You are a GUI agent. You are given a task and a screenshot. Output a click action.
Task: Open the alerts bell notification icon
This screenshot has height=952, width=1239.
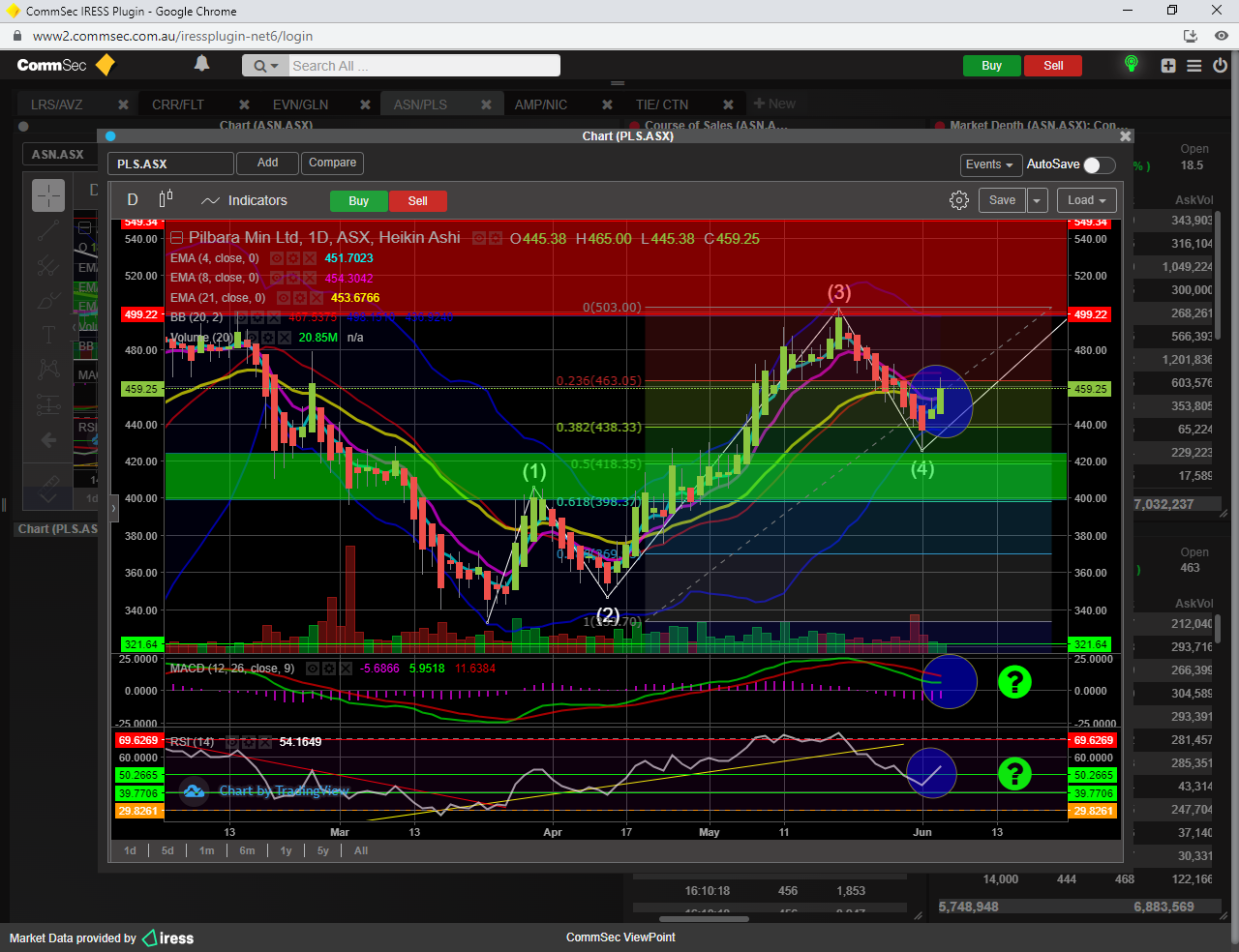(201, 64)
